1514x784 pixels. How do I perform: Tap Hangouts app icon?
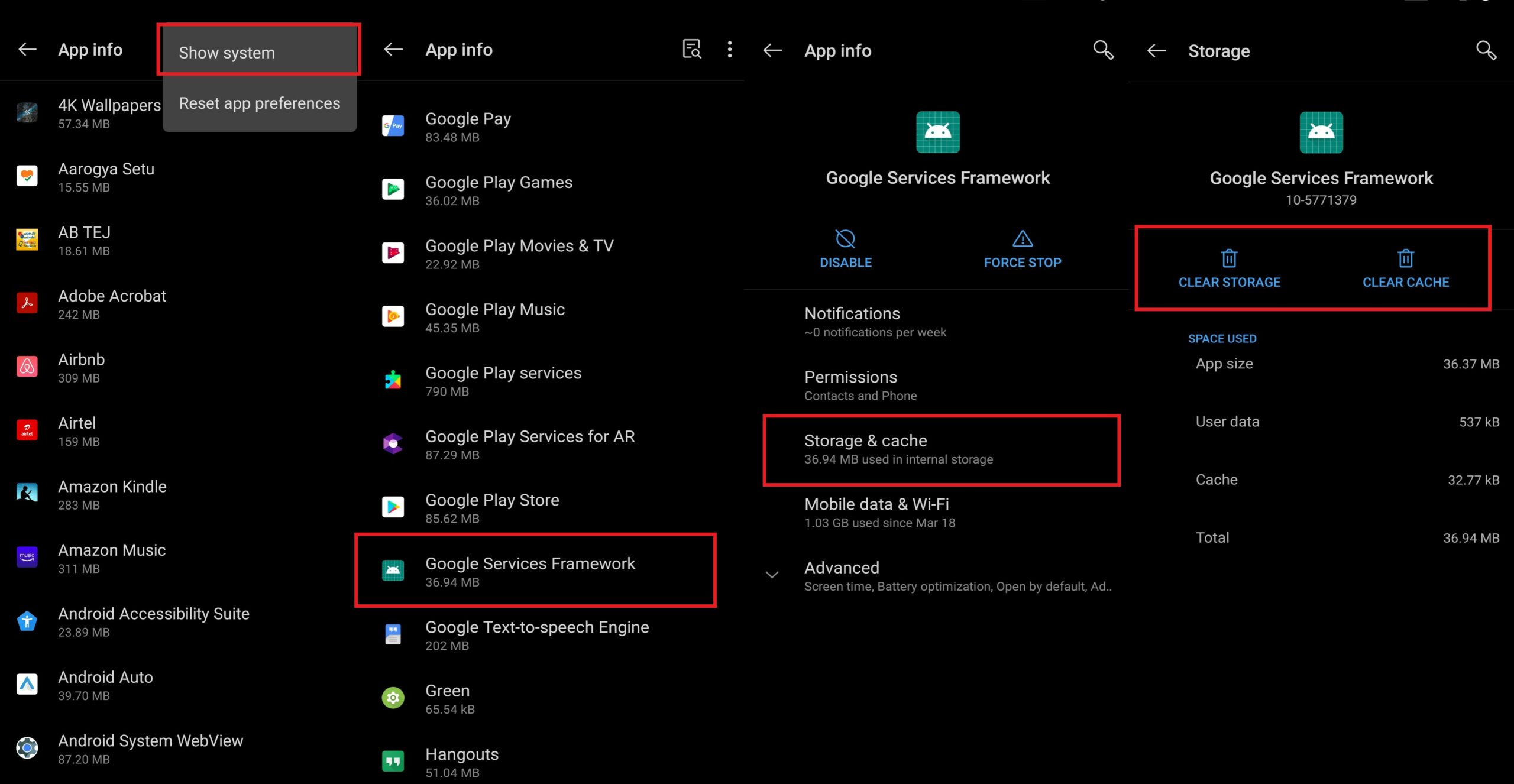393,762
